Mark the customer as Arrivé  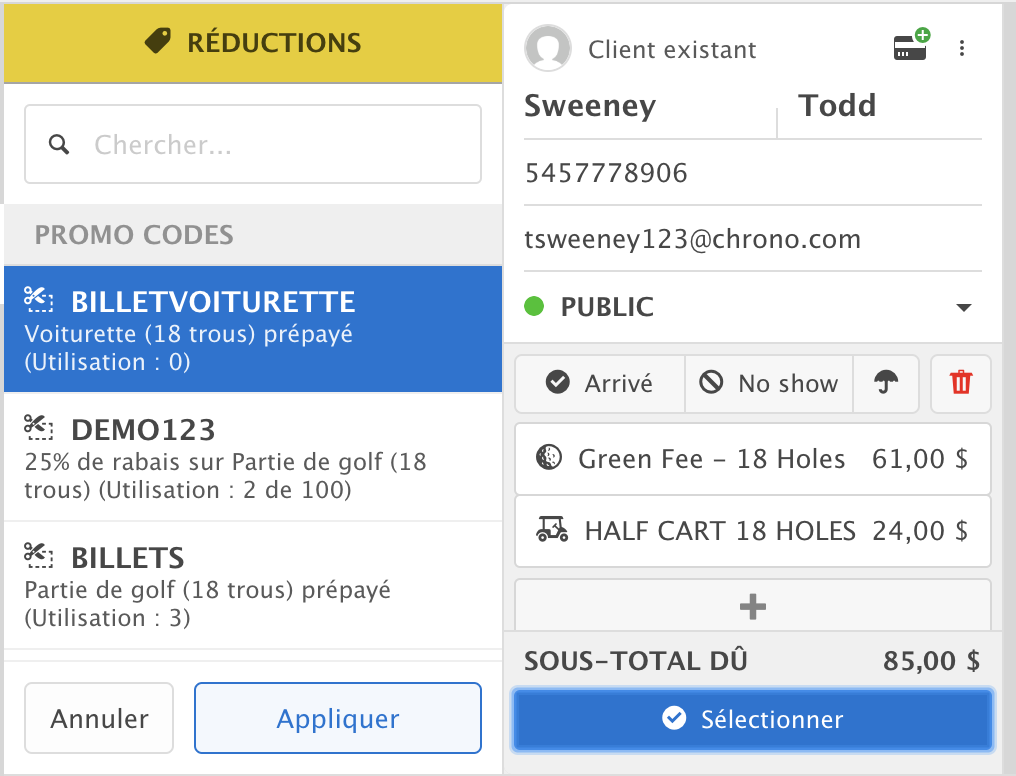pos(600,383)
